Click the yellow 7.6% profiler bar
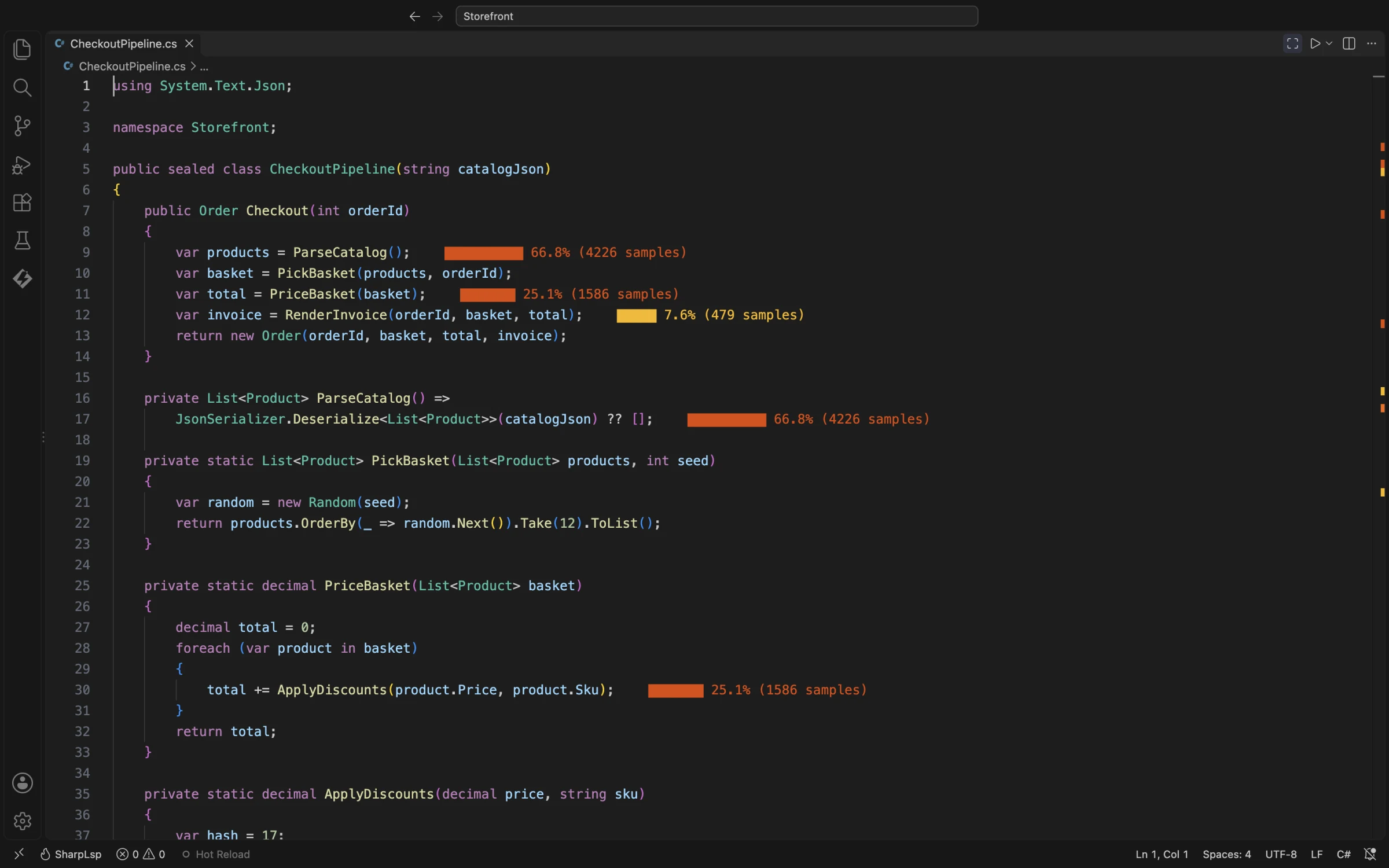Viewport: 1389px width, 868px height. (x=636, y=315)
